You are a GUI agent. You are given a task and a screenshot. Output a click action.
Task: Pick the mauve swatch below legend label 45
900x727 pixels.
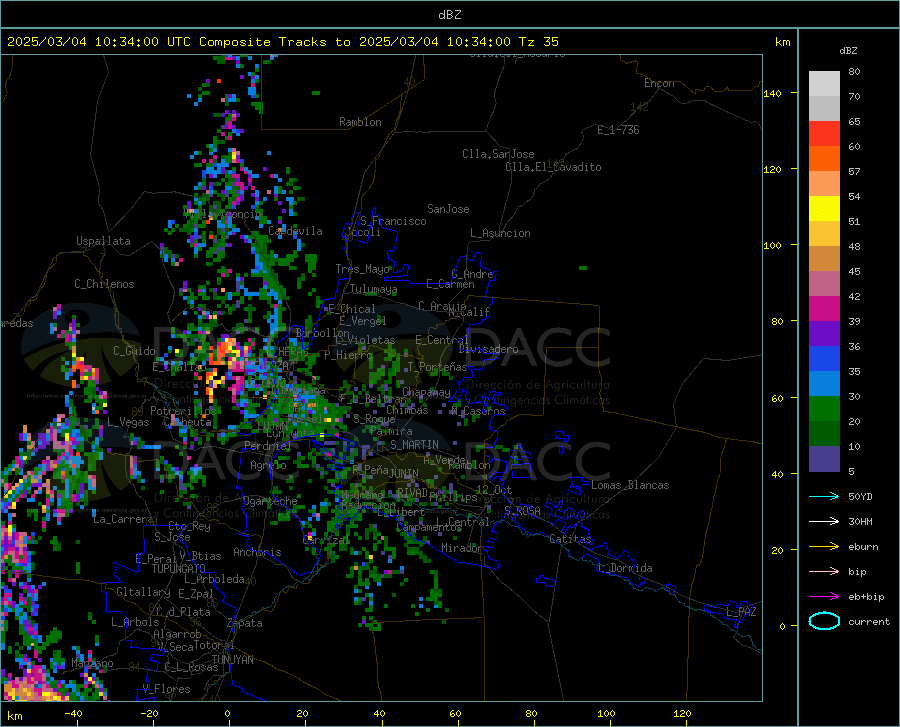coord(824,284)
